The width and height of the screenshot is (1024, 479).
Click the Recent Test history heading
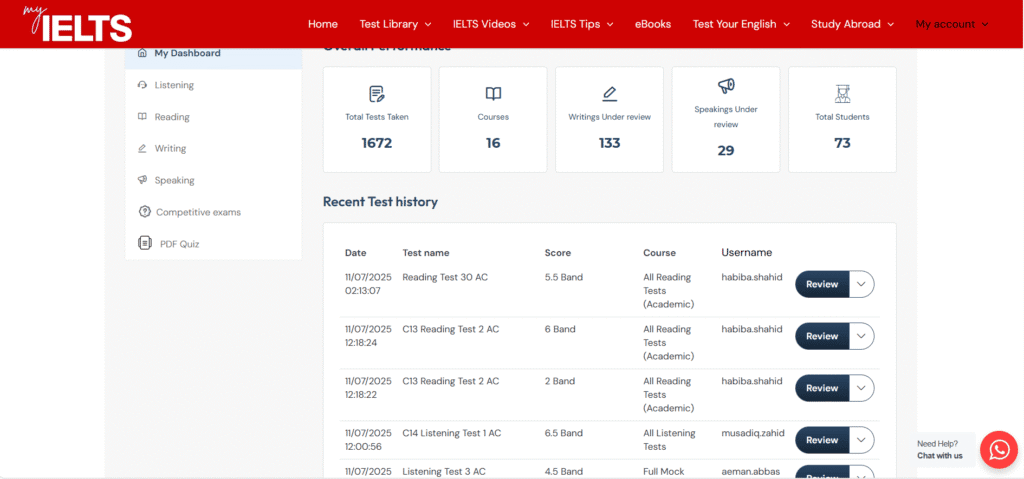[x=380, y=201]
